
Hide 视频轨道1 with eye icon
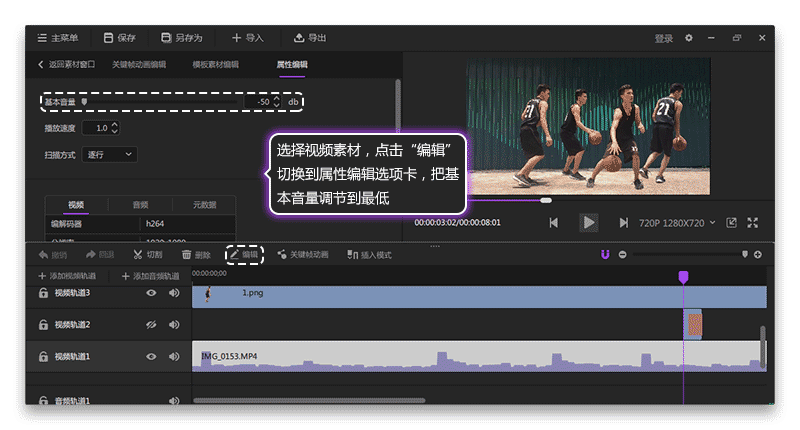pos(151,357)
